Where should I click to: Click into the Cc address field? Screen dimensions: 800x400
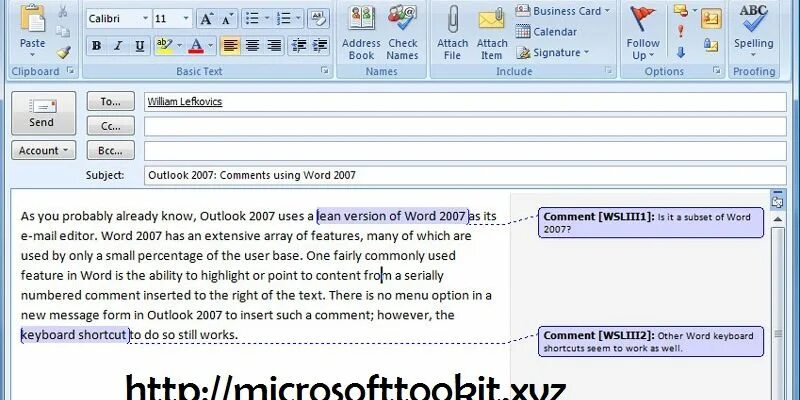[465, 127]
